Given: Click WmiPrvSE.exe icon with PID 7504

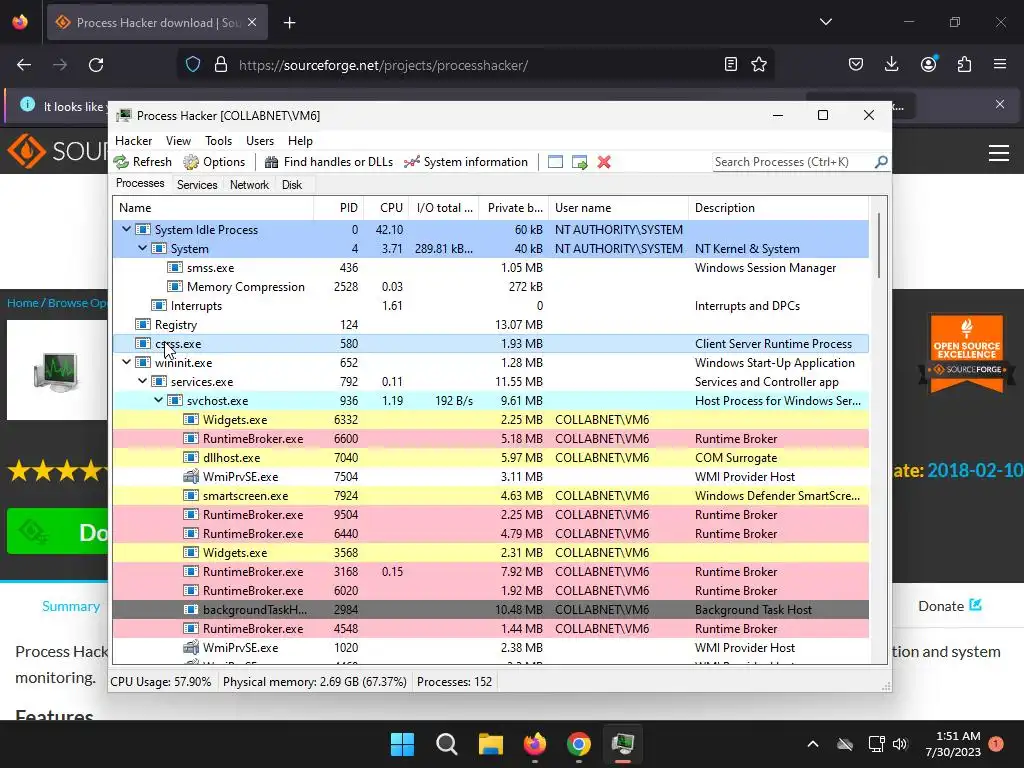Looking at the screenshot, I should (x=191, y=476).
